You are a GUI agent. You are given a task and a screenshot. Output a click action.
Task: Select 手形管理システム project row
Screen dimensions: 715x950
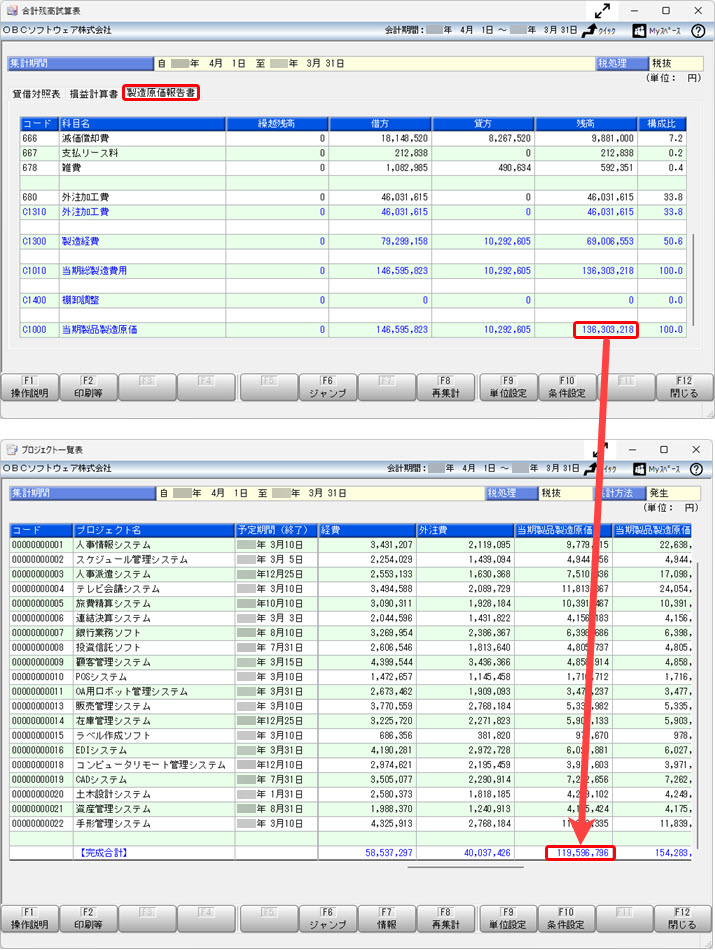pos(351,823)
